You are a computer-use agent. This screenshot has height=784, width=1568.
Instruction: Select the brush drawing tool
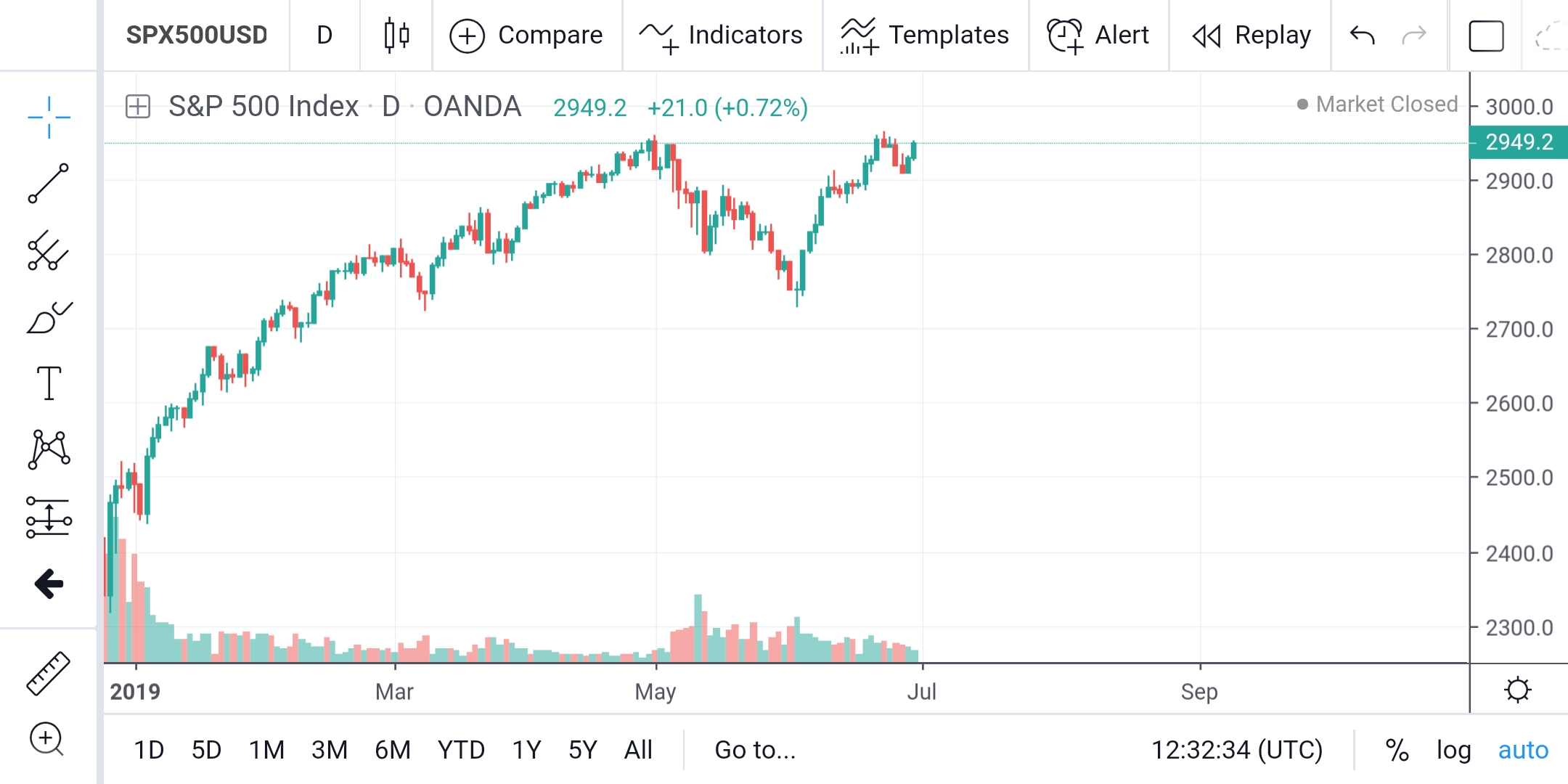coord(49,318)
